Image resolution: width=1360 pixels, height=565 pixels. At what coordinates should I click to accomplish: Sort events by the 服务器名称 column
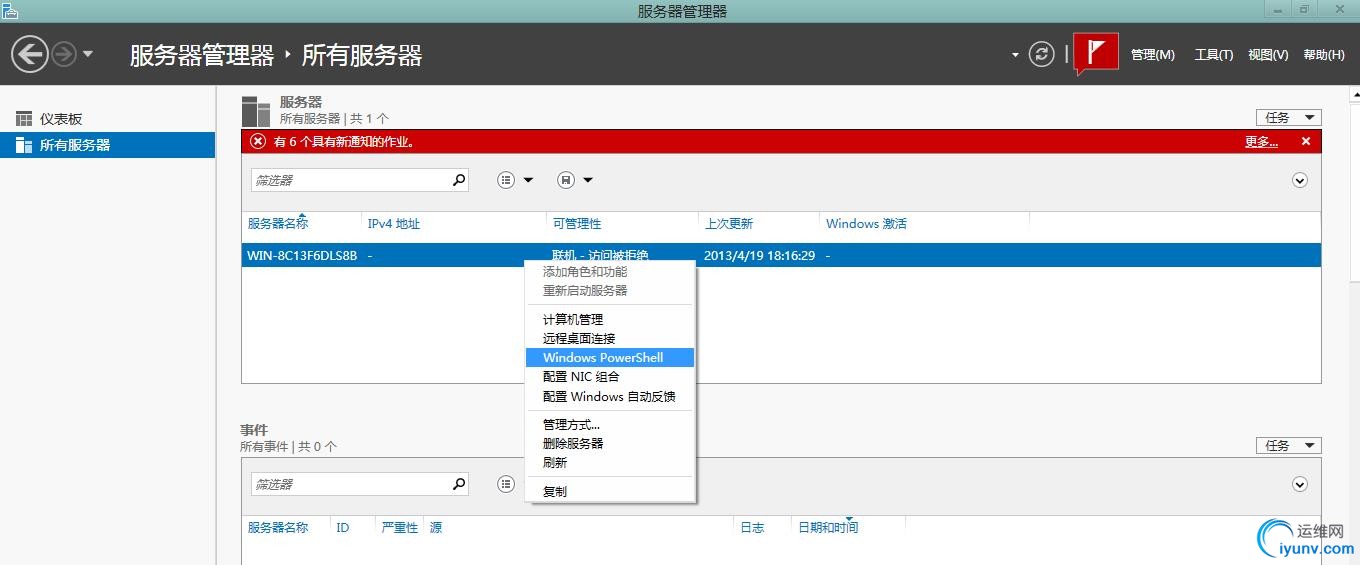(x=278, y=528)
